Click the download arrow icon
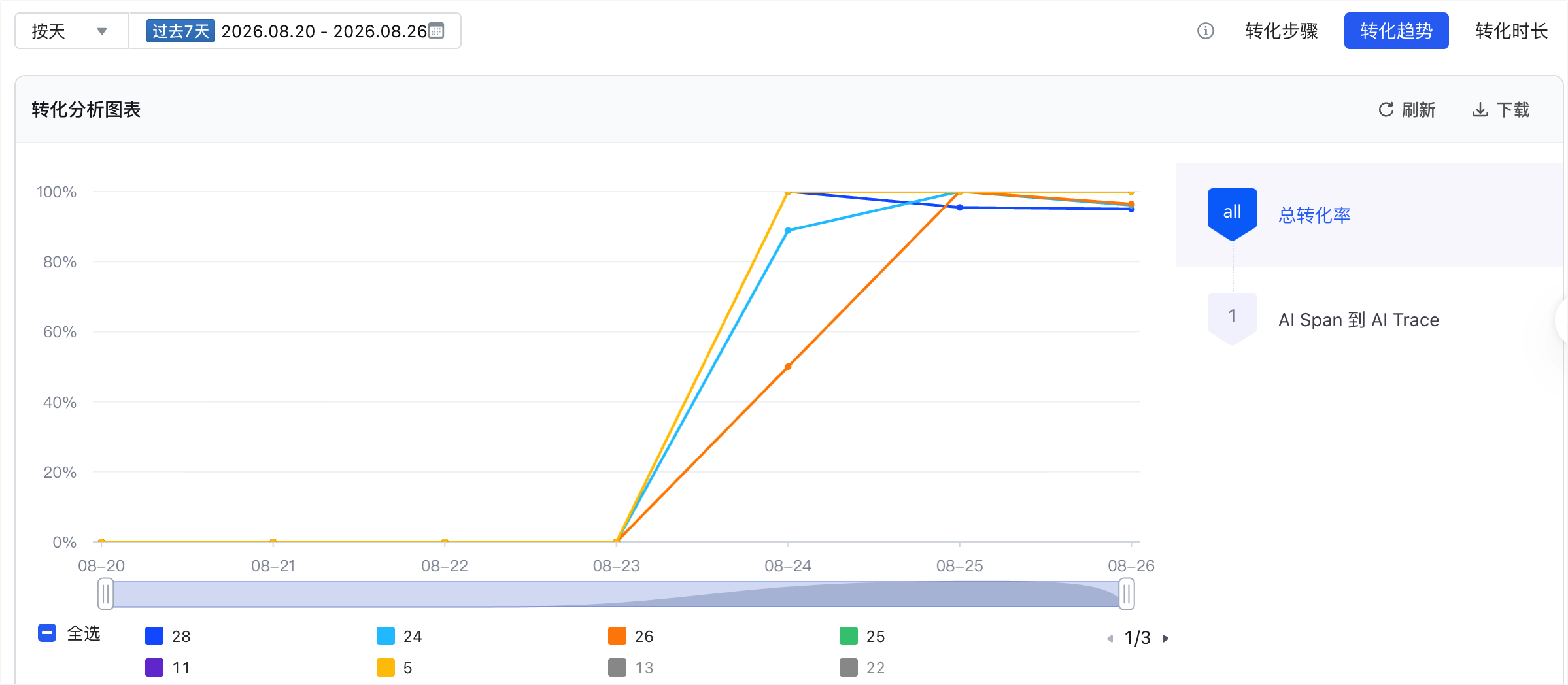The image size is (1568, 685). pos(1480,110)
